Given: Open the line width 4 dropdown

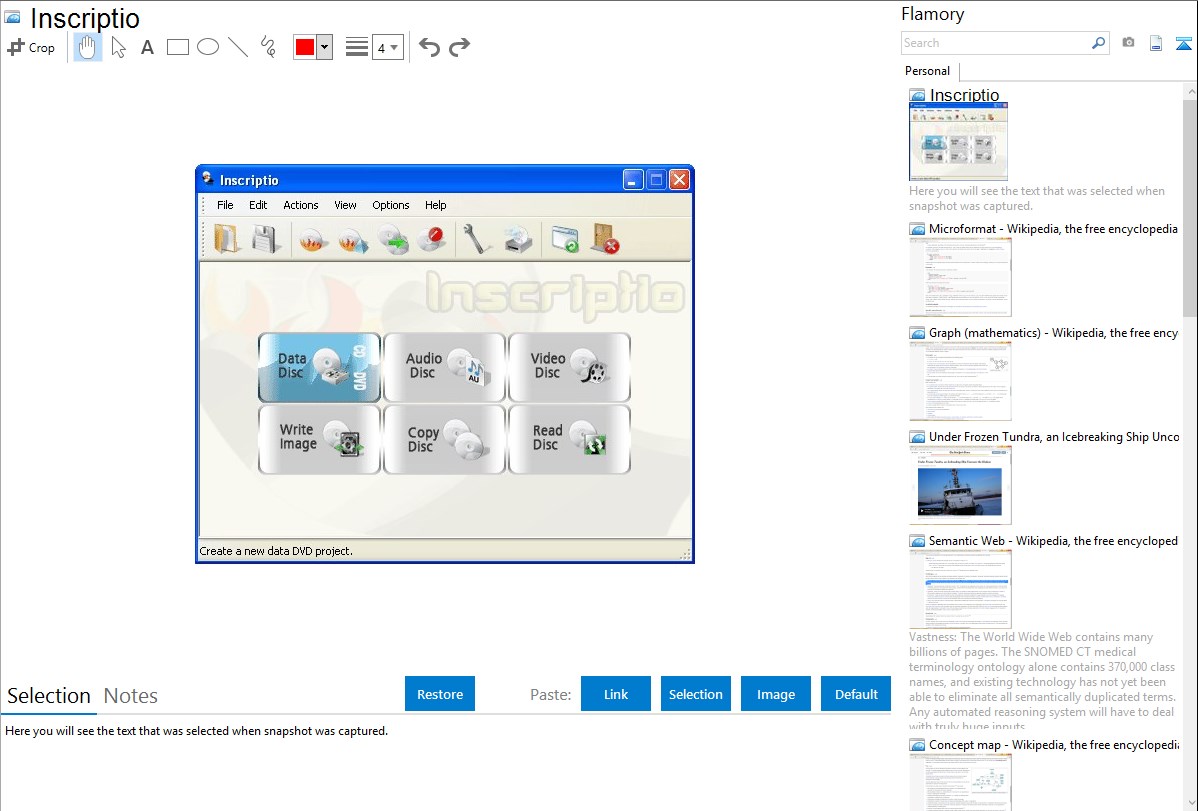Looking at the screenshot, I should click(388, 47).
